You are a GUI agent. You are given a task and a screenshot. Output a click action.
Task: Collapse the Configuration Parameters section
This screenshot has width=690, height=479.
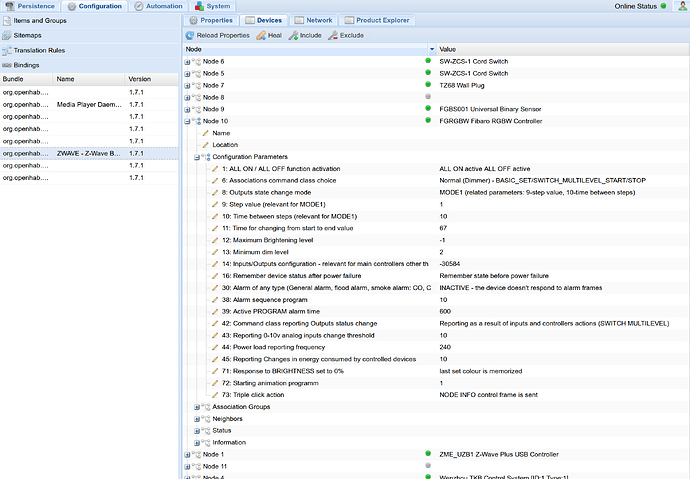click(197, 157)
